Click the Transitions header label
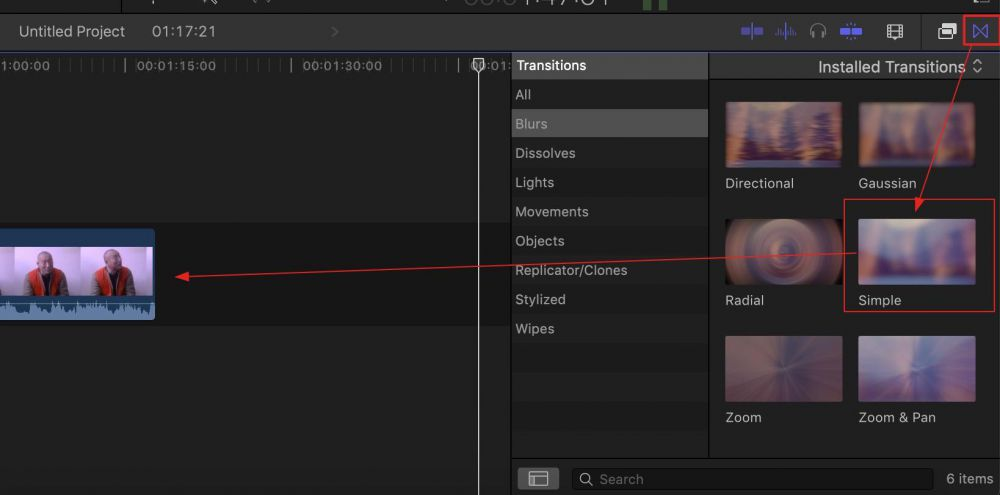The image size is (1000, 495). tap(551, 66)
